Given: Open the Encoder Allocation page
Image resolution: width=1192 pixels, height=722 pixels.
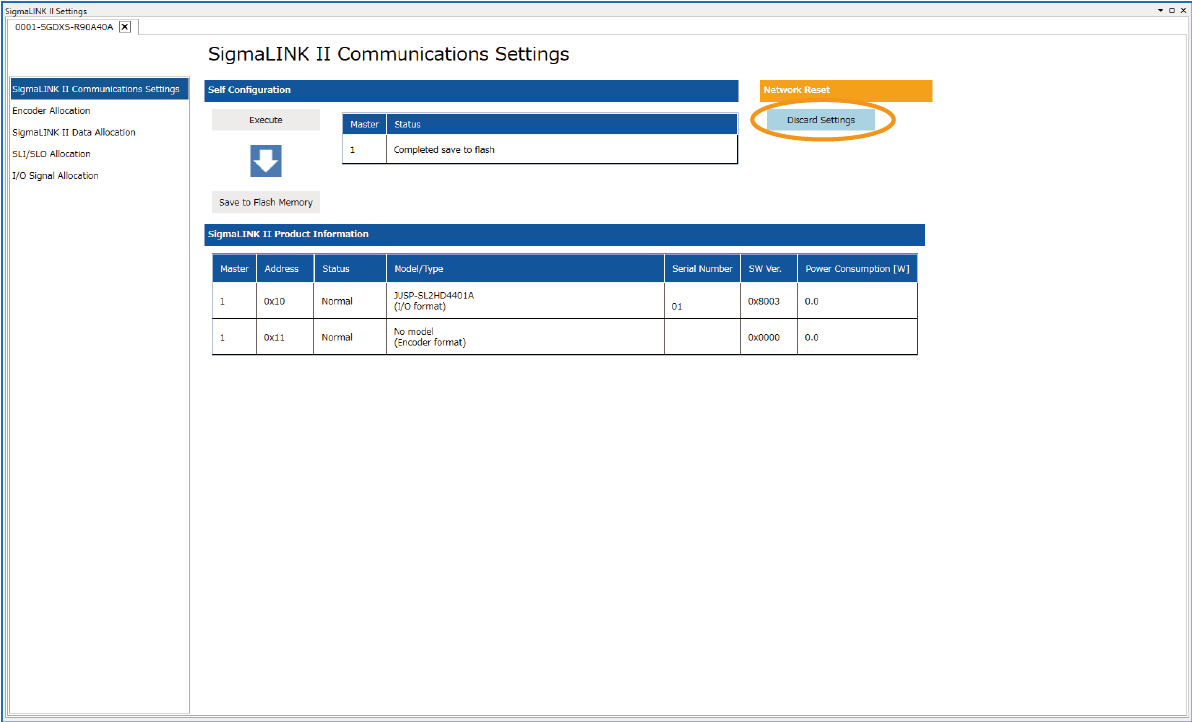Looking at the screenshot, I should [51, 111].
